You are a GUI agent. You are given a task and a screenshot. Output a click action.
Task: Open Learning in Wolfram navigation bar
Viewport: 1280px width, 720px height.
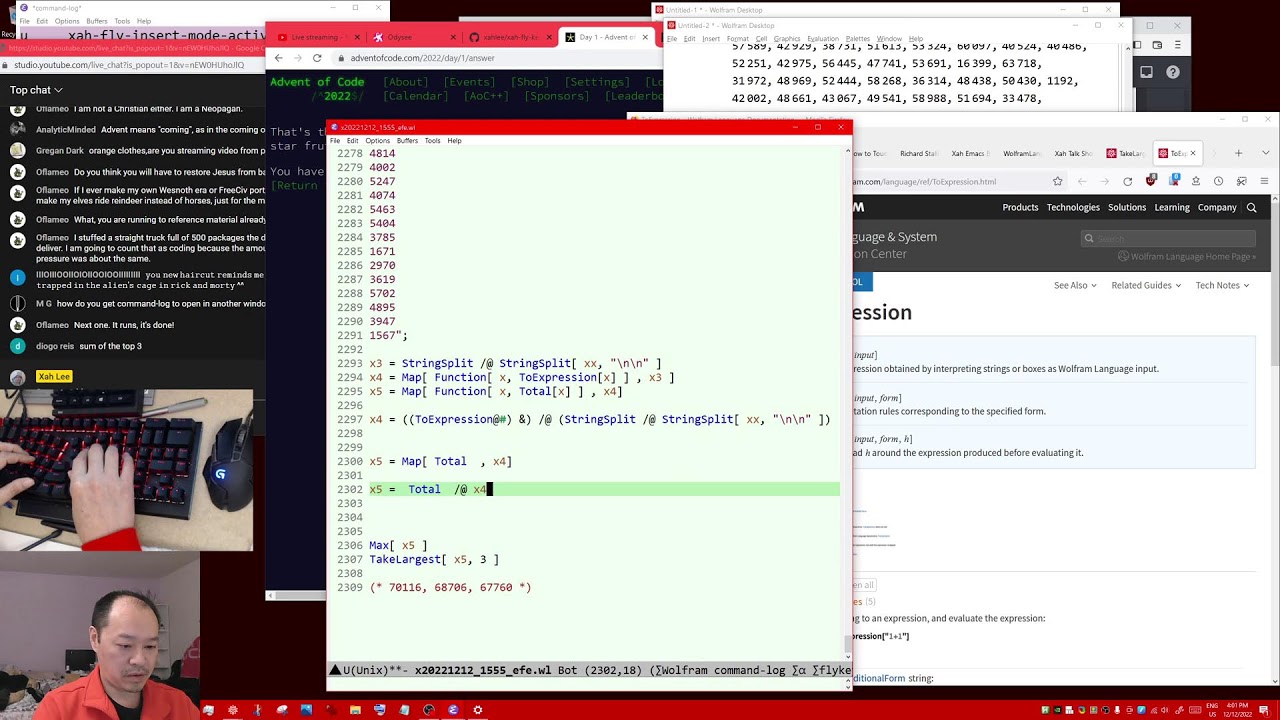[1172, 207]
